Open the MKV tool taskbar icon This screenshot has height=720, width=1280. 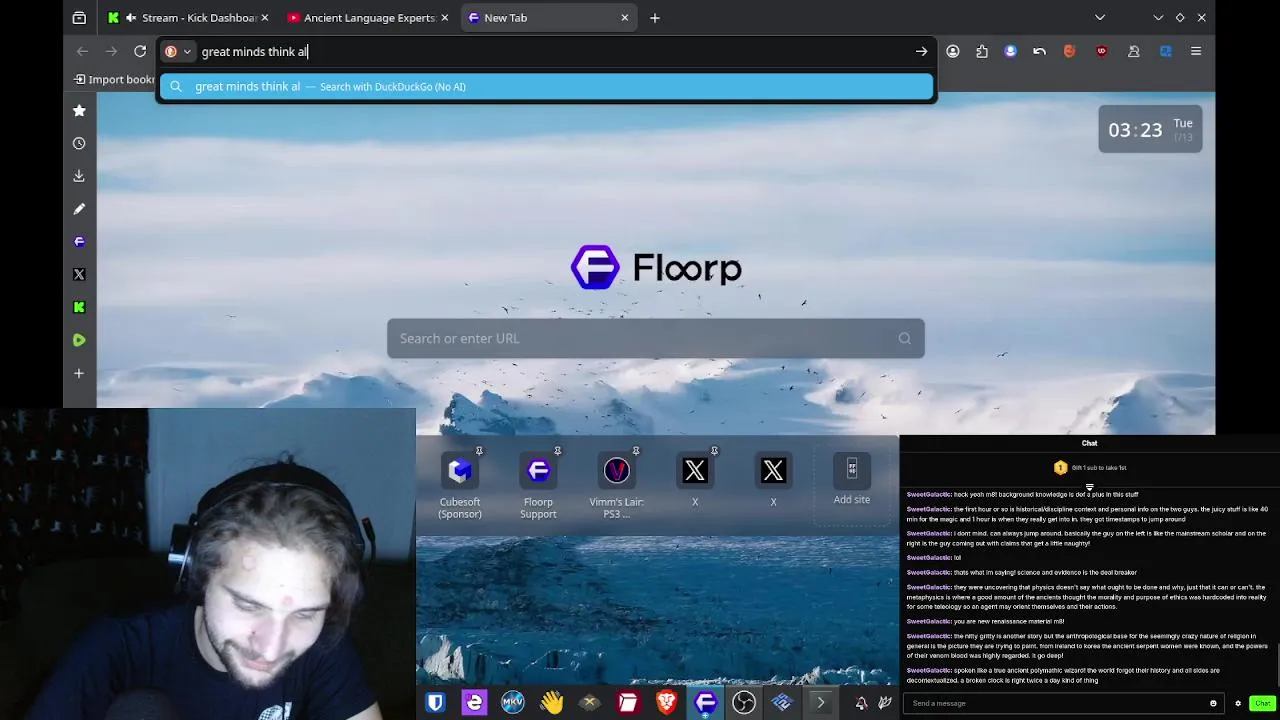pyautogui.click(x=513, y=703)
